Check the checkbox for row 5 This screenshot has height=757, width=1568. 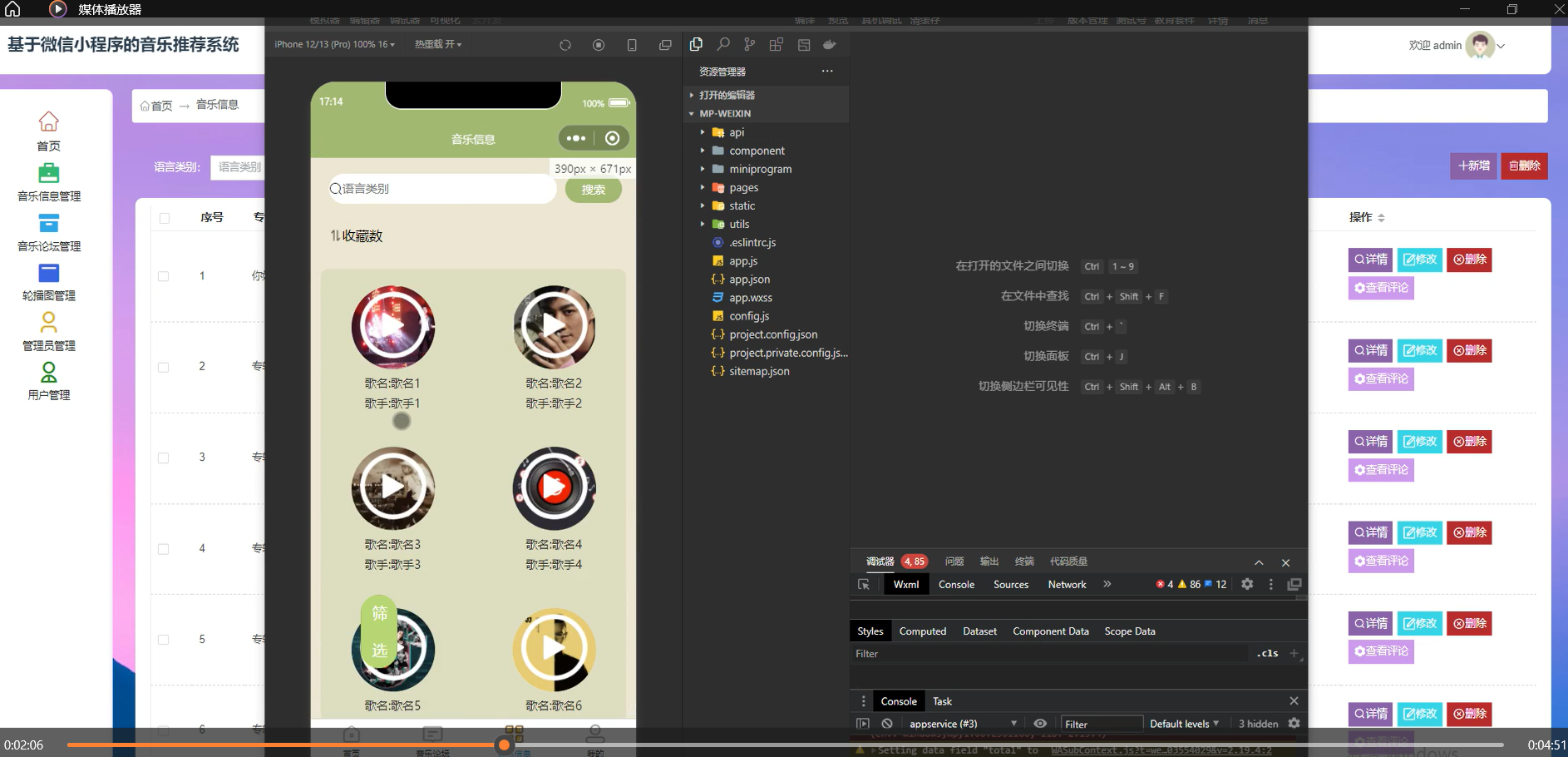tap(164, 640)
